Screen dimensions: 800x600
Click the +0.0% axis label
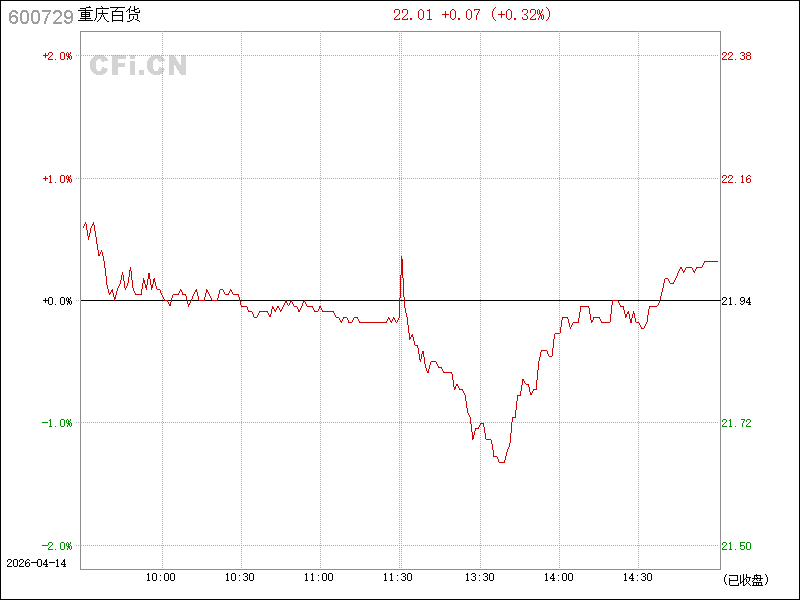[57, 301]
